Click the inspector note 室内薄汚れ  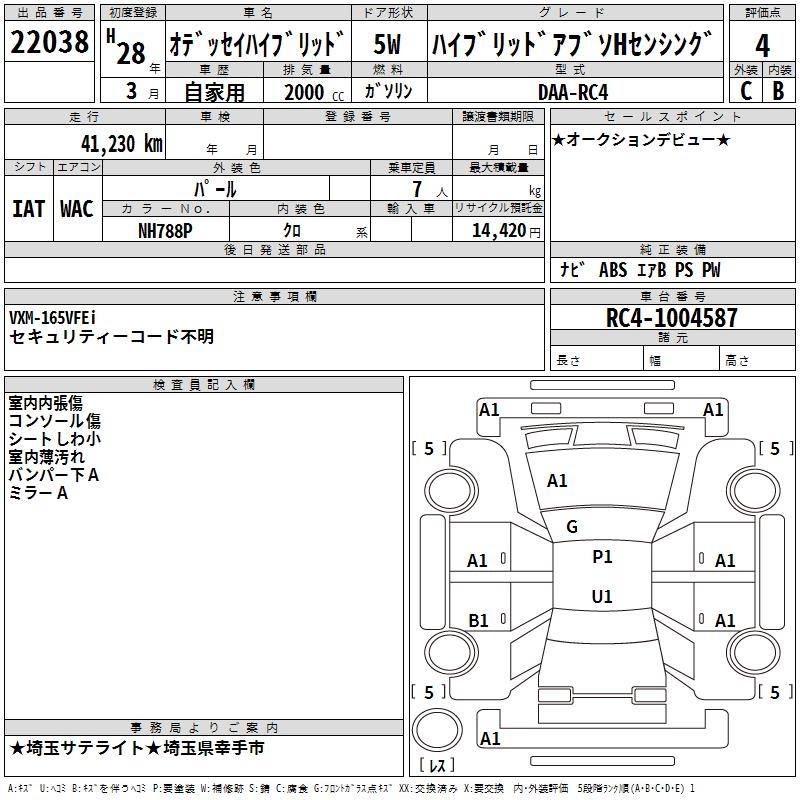click(x=46, y=457)
